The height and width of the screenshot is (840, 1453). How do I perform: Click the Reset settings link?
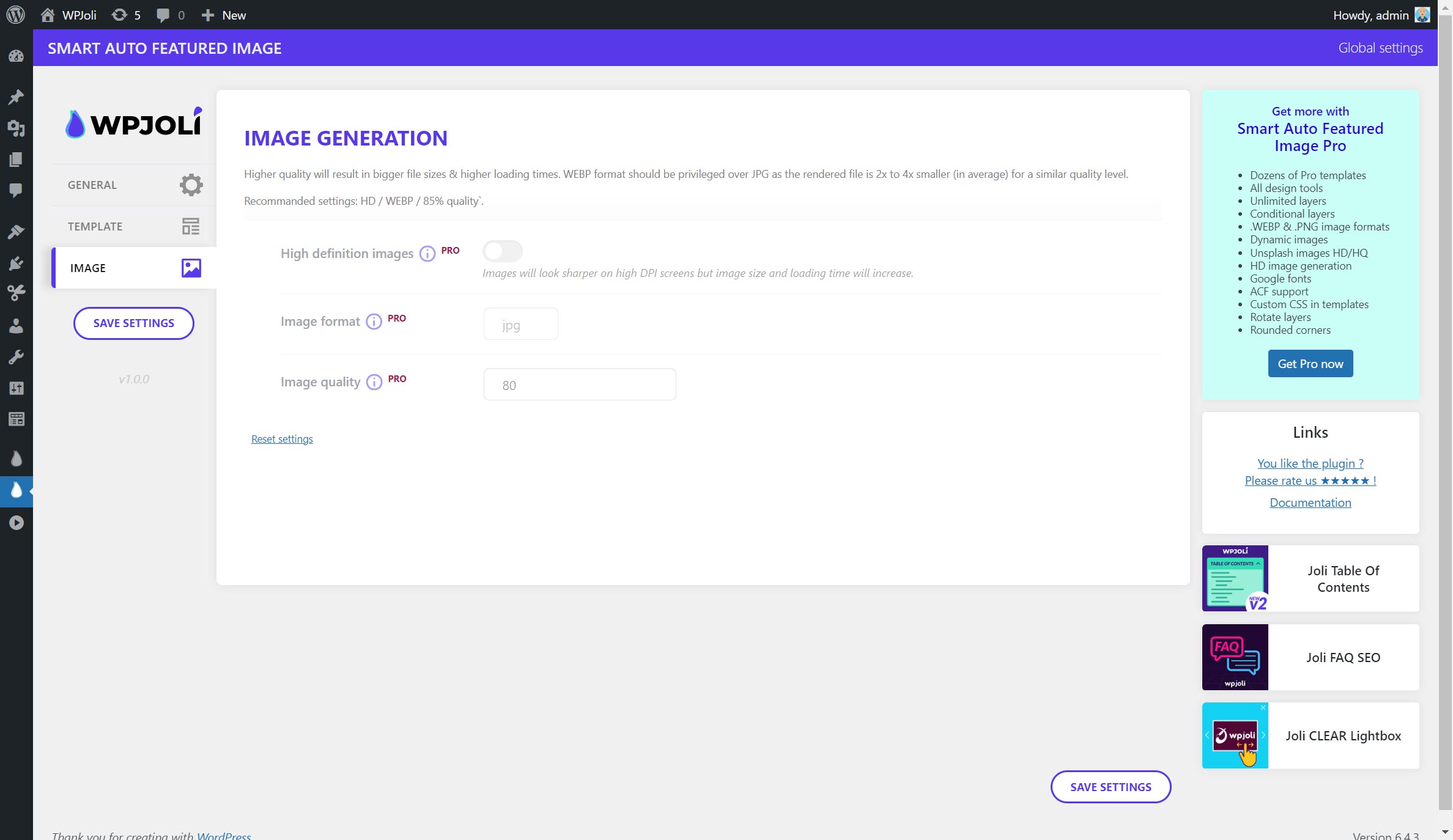click(282, 439)
